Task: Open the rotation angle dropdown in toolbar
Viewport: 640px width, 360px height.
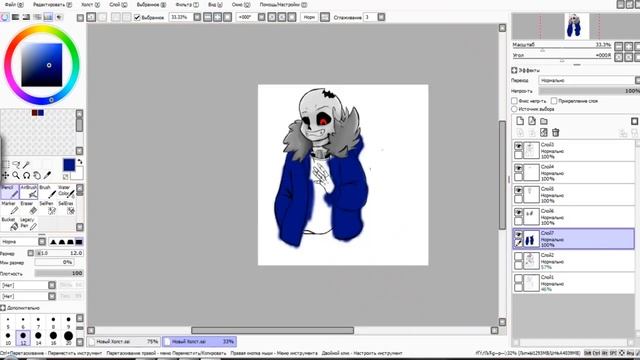Action: coord(261,17)
